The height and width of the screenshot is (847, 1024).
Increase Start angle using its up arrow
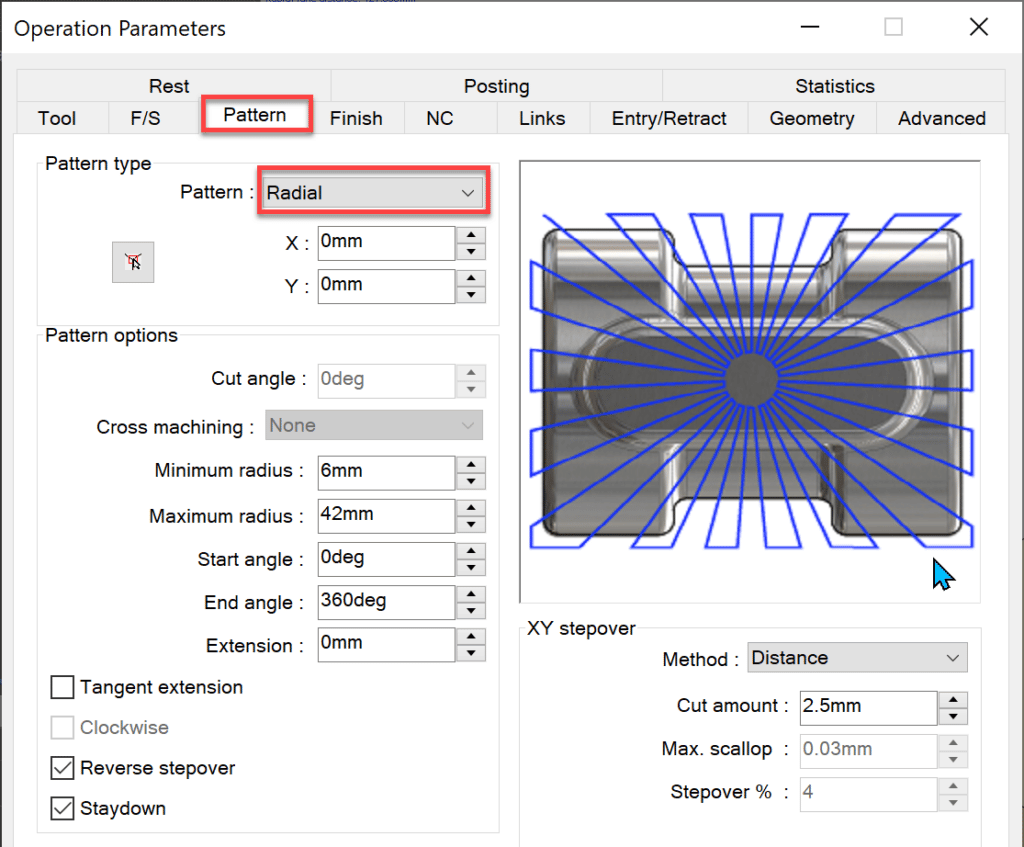pyautogui.click(x=470, y=553)
